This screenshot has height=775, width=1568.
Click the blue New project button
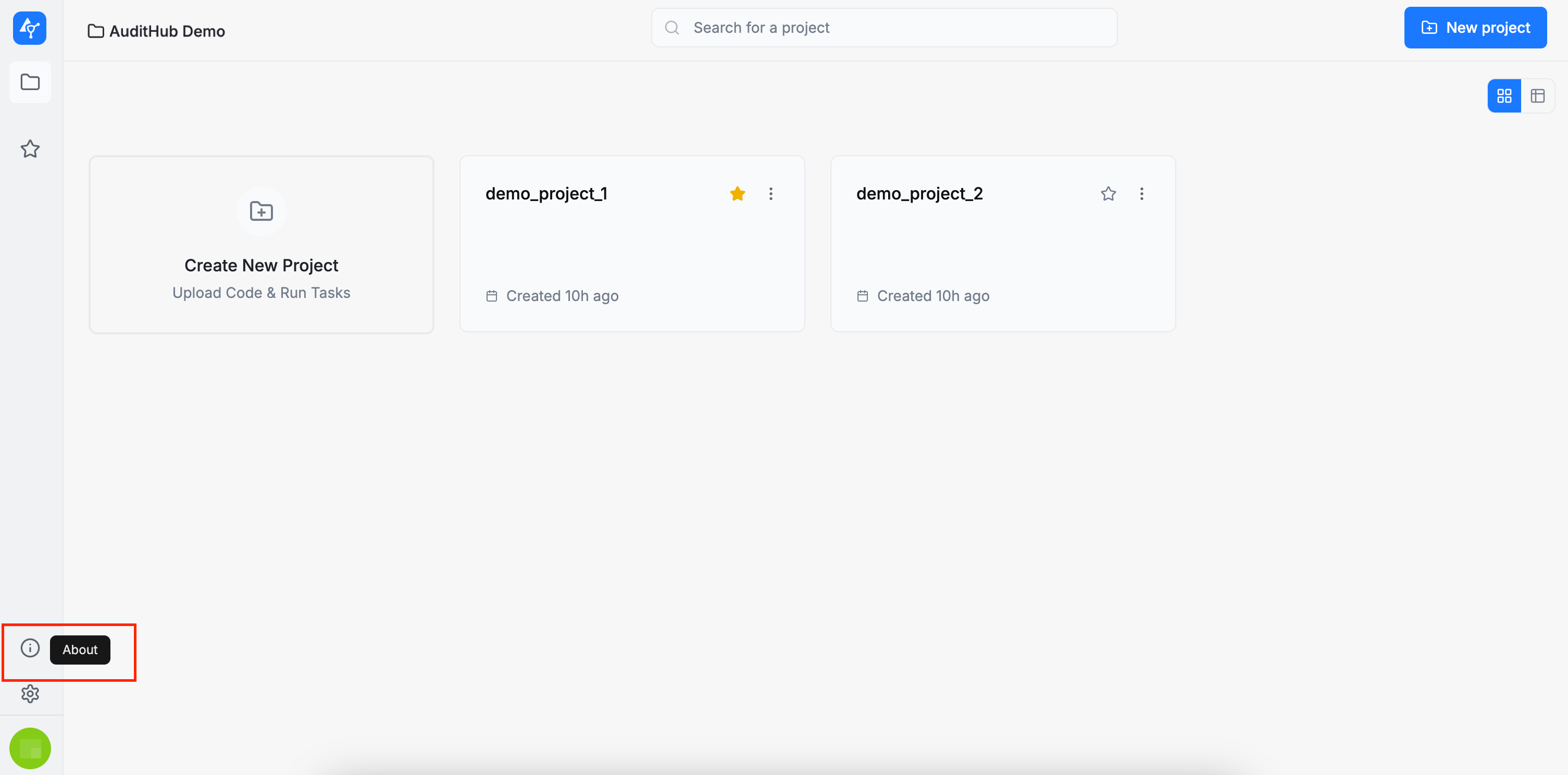[1475, 28]
